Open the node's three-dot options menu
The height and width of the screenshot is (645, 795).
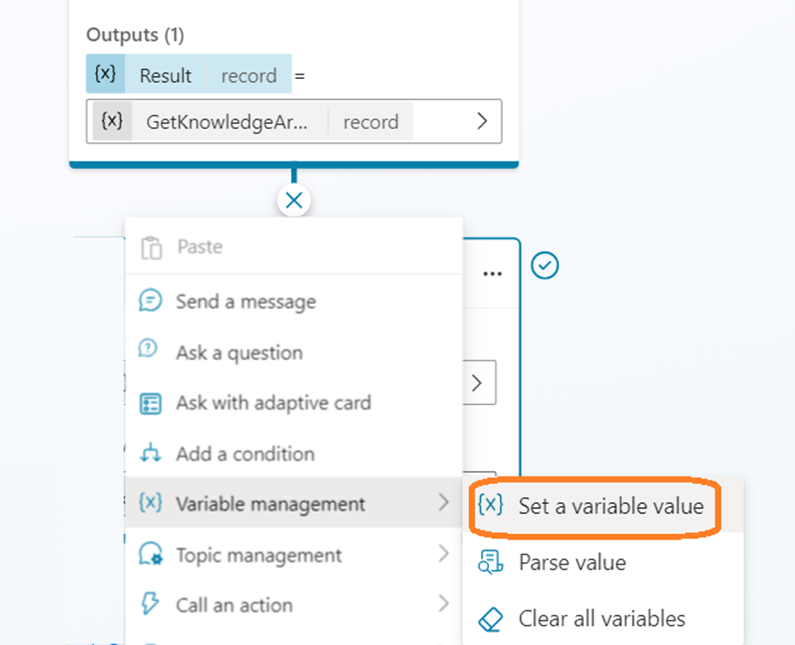pyautogui.click(x=492, y=273)
